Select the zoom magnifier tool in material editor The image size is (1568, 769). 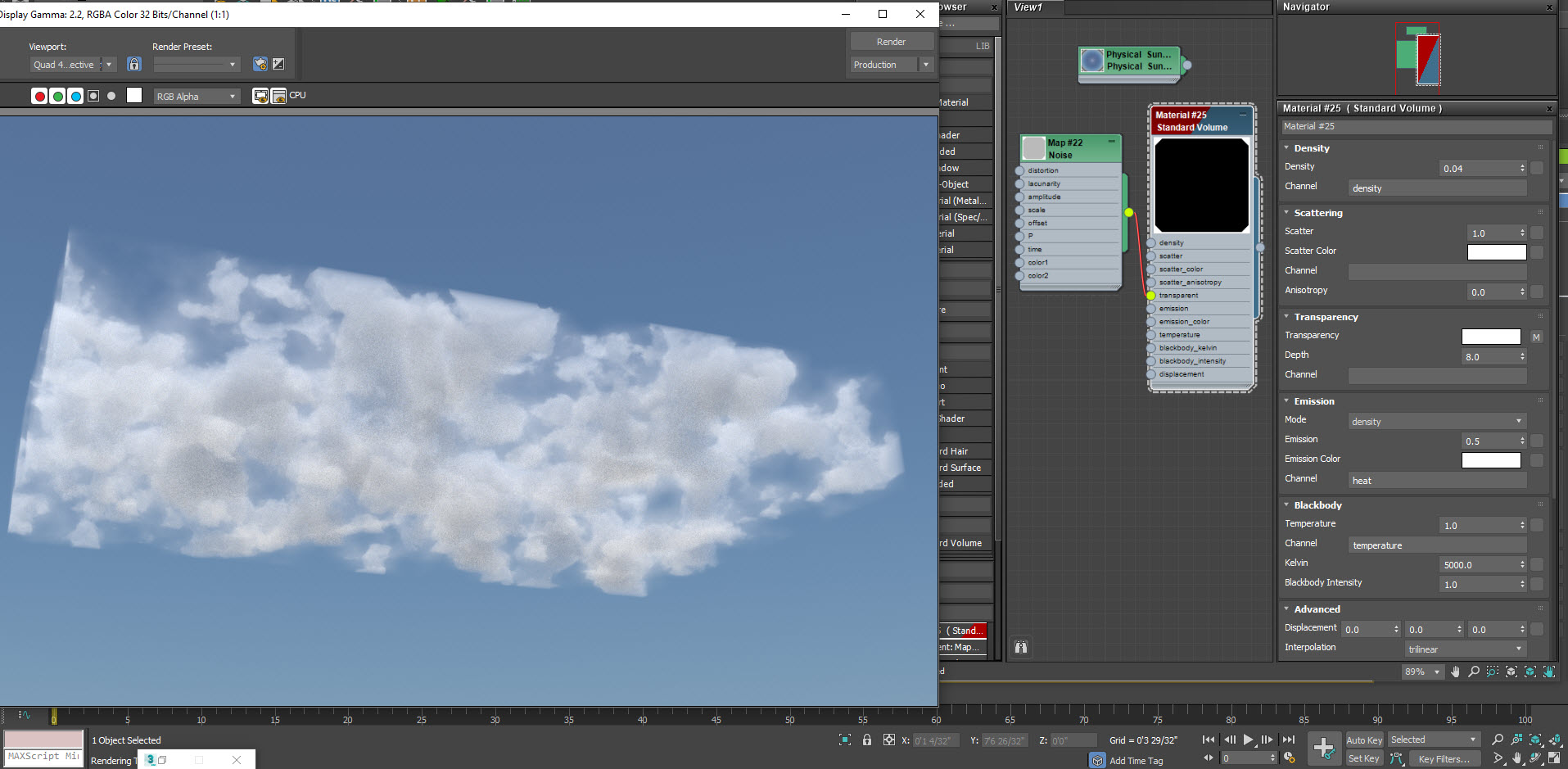[x=1474, y=672]
